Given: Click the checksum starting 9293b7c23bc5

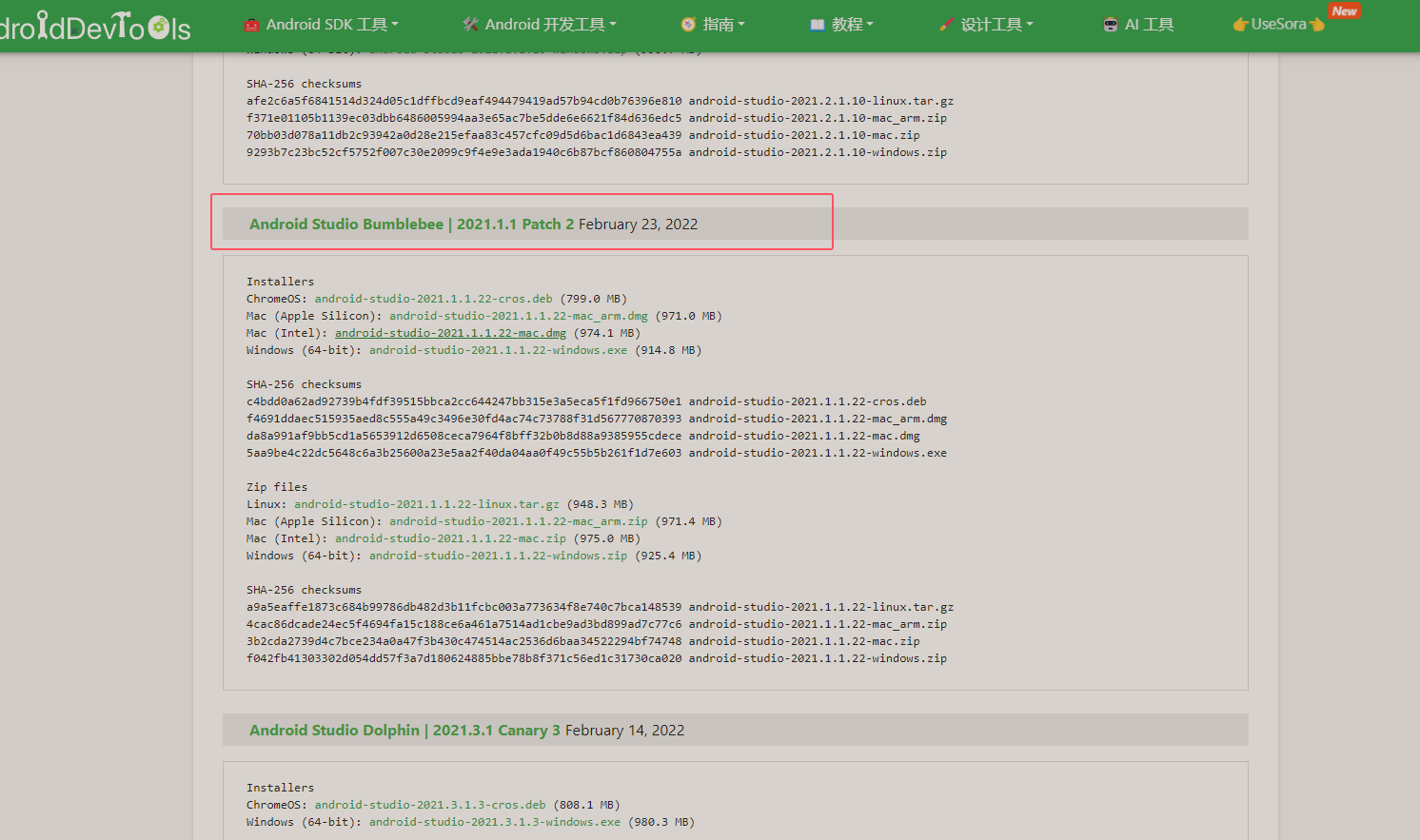Looking at the screenshot, I should point(464,152).
